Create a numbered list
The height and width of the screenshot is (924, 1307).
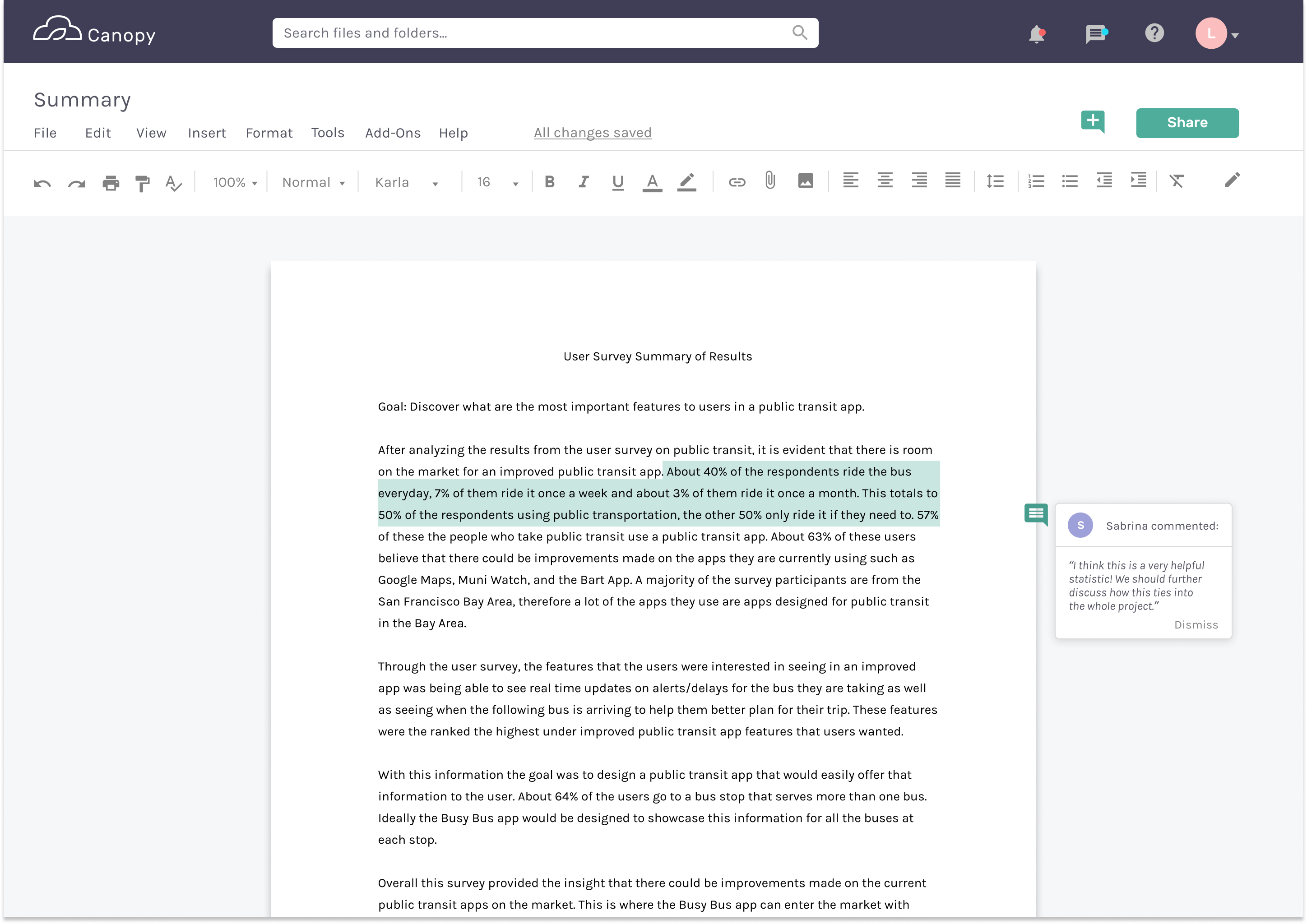click(1036, 181)
